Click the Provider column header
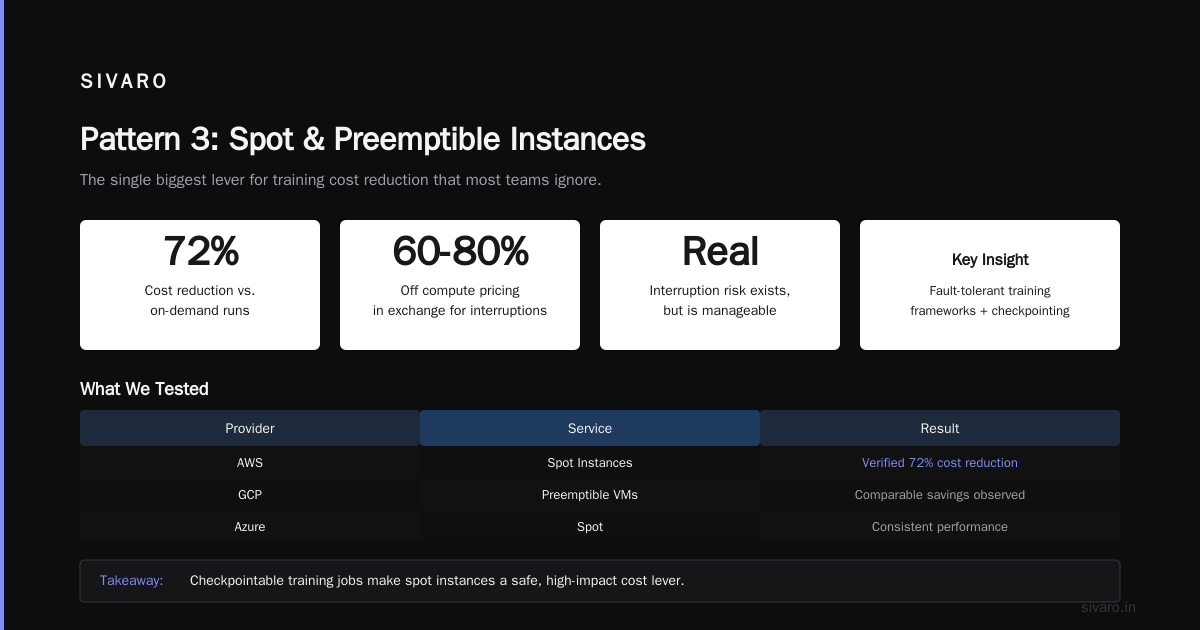Image resolution: width=1200 pixels, height=630 pixels. coord(250,428)
